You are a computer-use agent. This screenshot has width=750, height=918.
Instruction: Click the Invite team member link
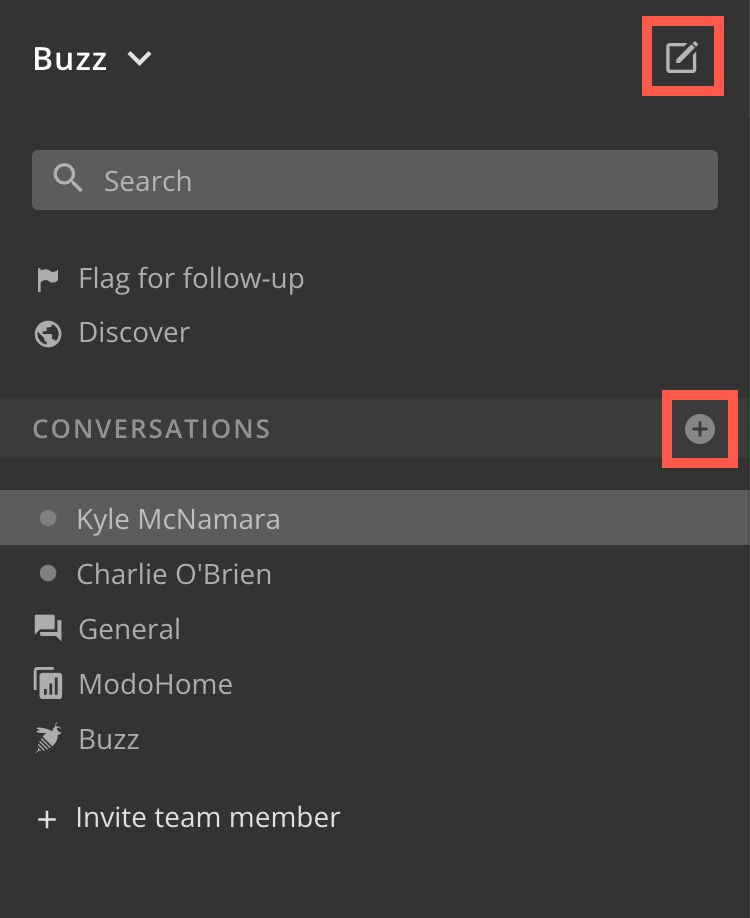208,818
